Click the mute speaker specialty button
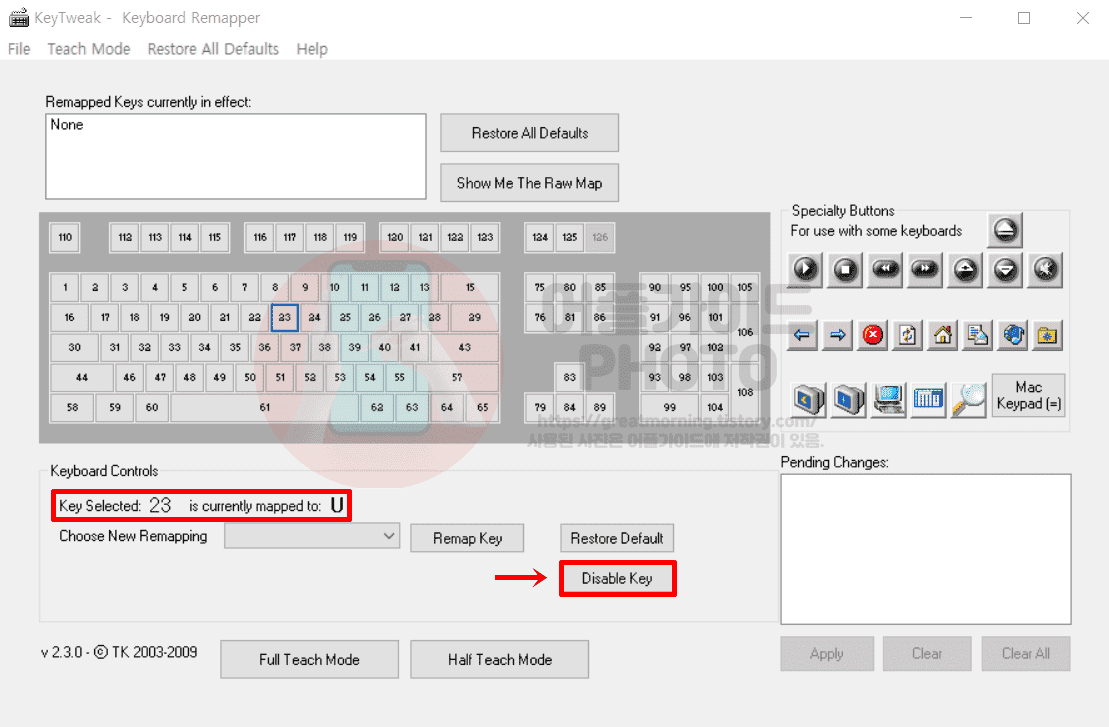Viewport: 1109px width, 727px height. [x=1045, y=269]
